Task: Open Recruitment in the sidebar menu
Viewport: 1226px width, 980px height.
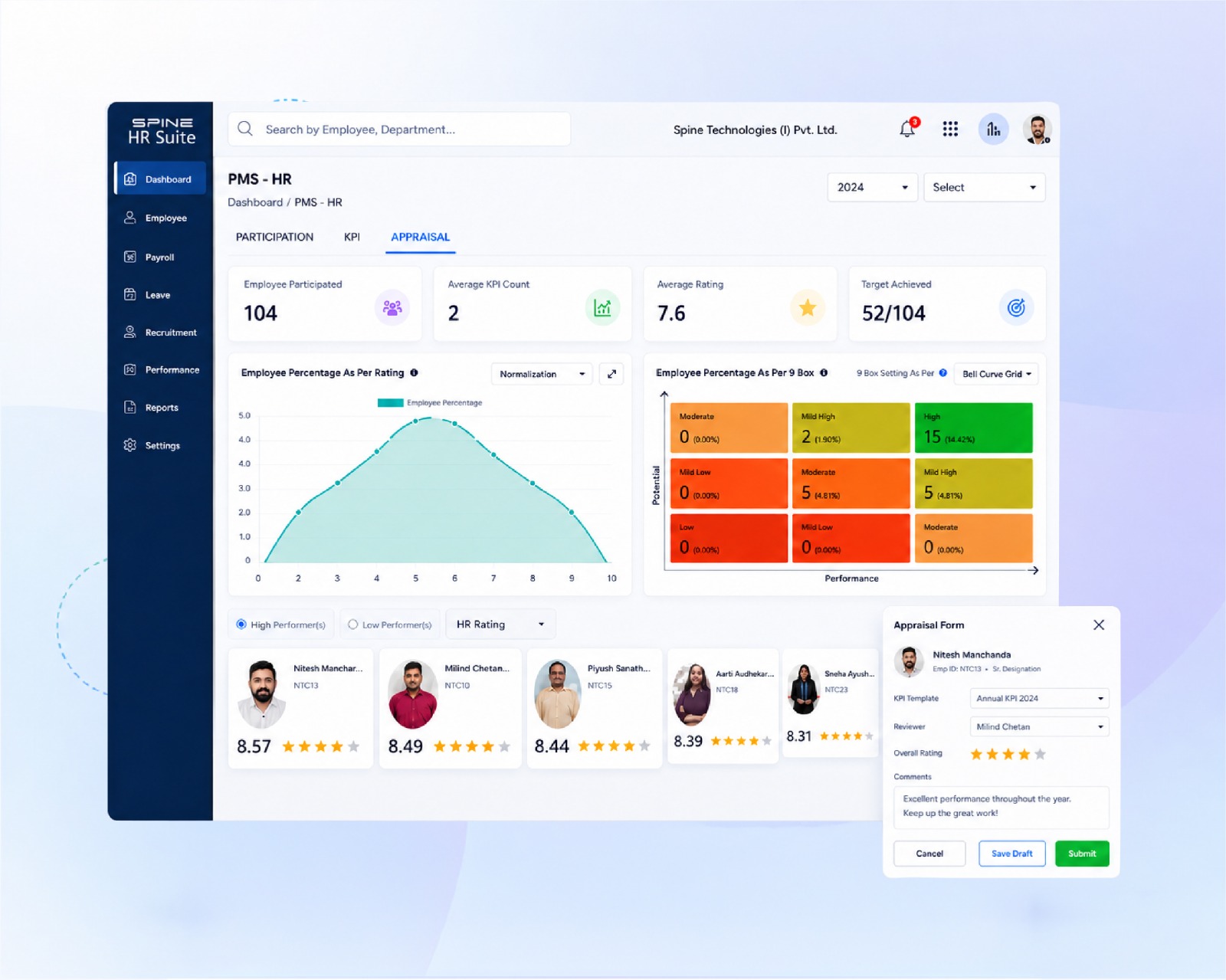Action: click(160, 332)
